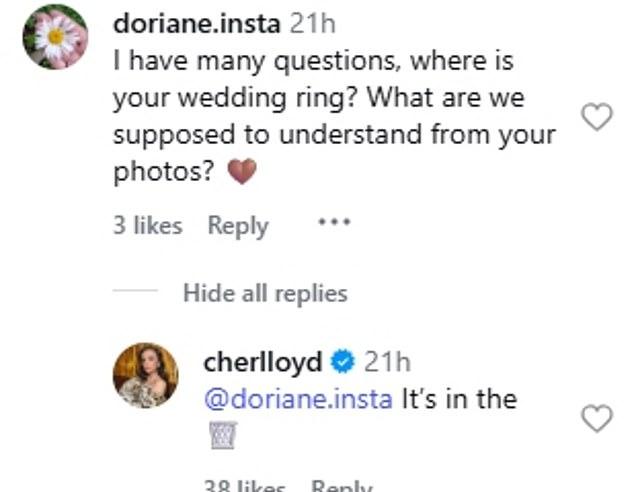Click the blue verified badge beside cherlloyd
This screenshot has width=634, height=492.
click(x=343, y=361)
